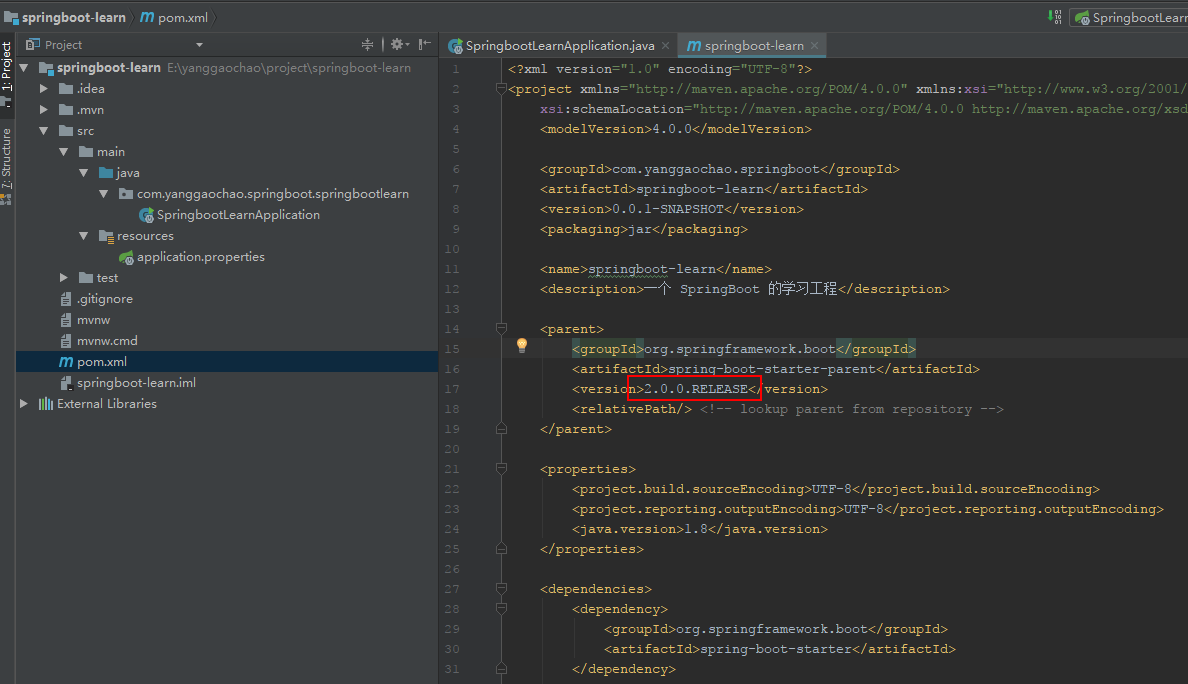Viewport: 1188px width, 684px height.
Task: Fold the project element at line 2
Action: (501, 89)
